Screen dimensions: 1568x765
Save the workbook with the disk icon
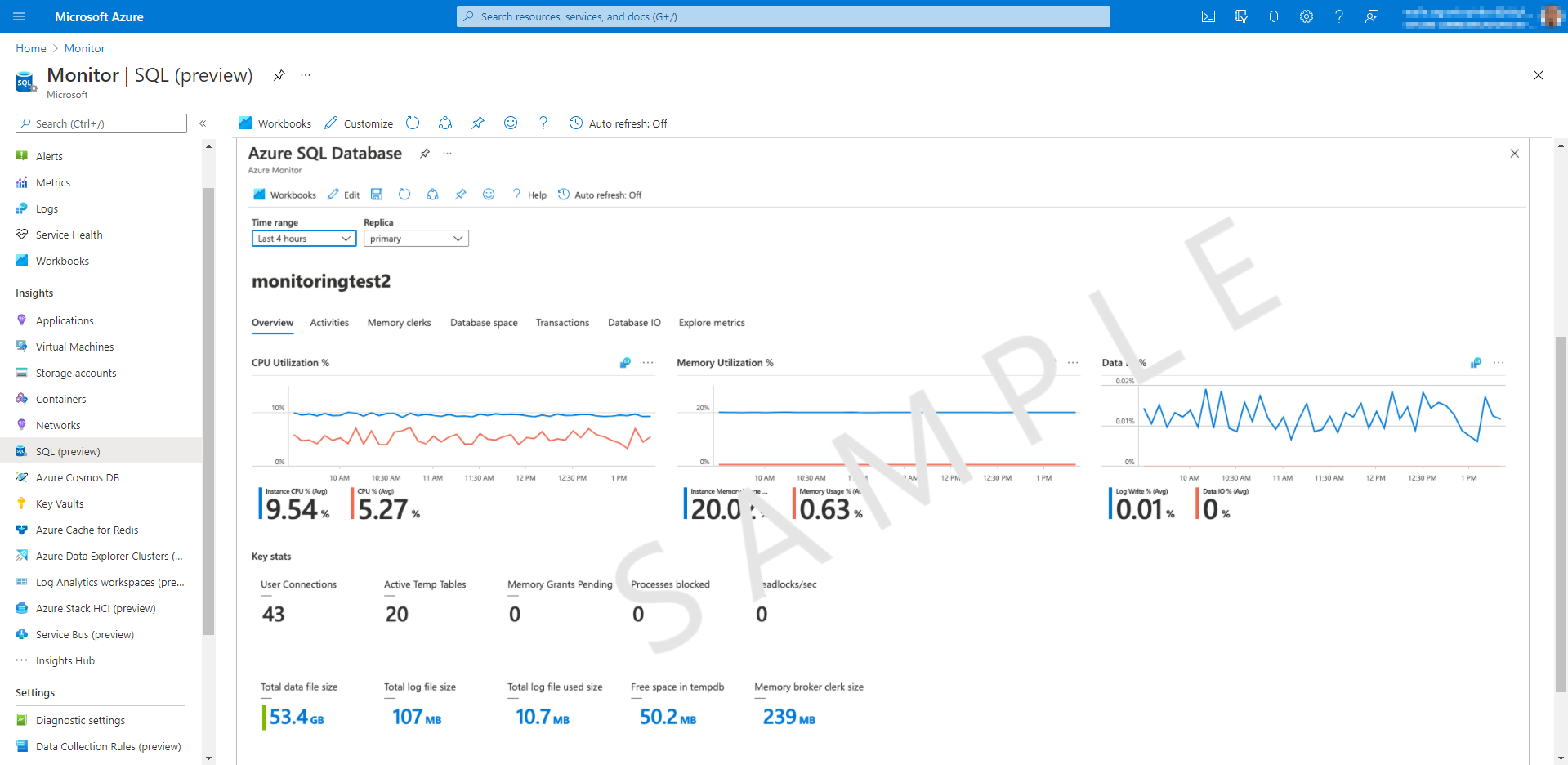click(x=377, y=195)
